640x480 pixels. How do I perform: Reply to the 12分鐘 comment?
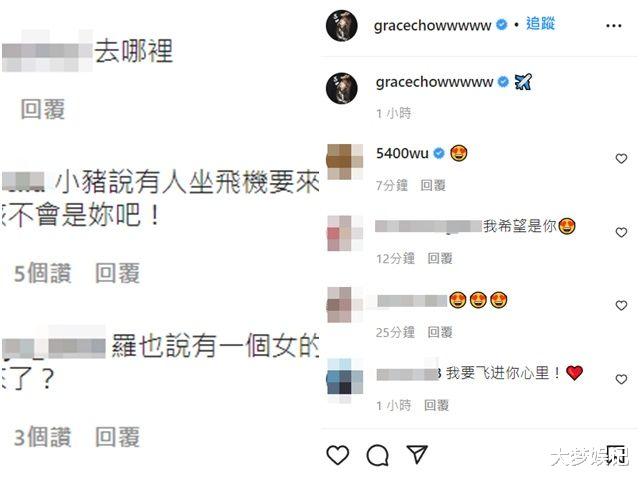pyautogui.click(x=440, y=258)
